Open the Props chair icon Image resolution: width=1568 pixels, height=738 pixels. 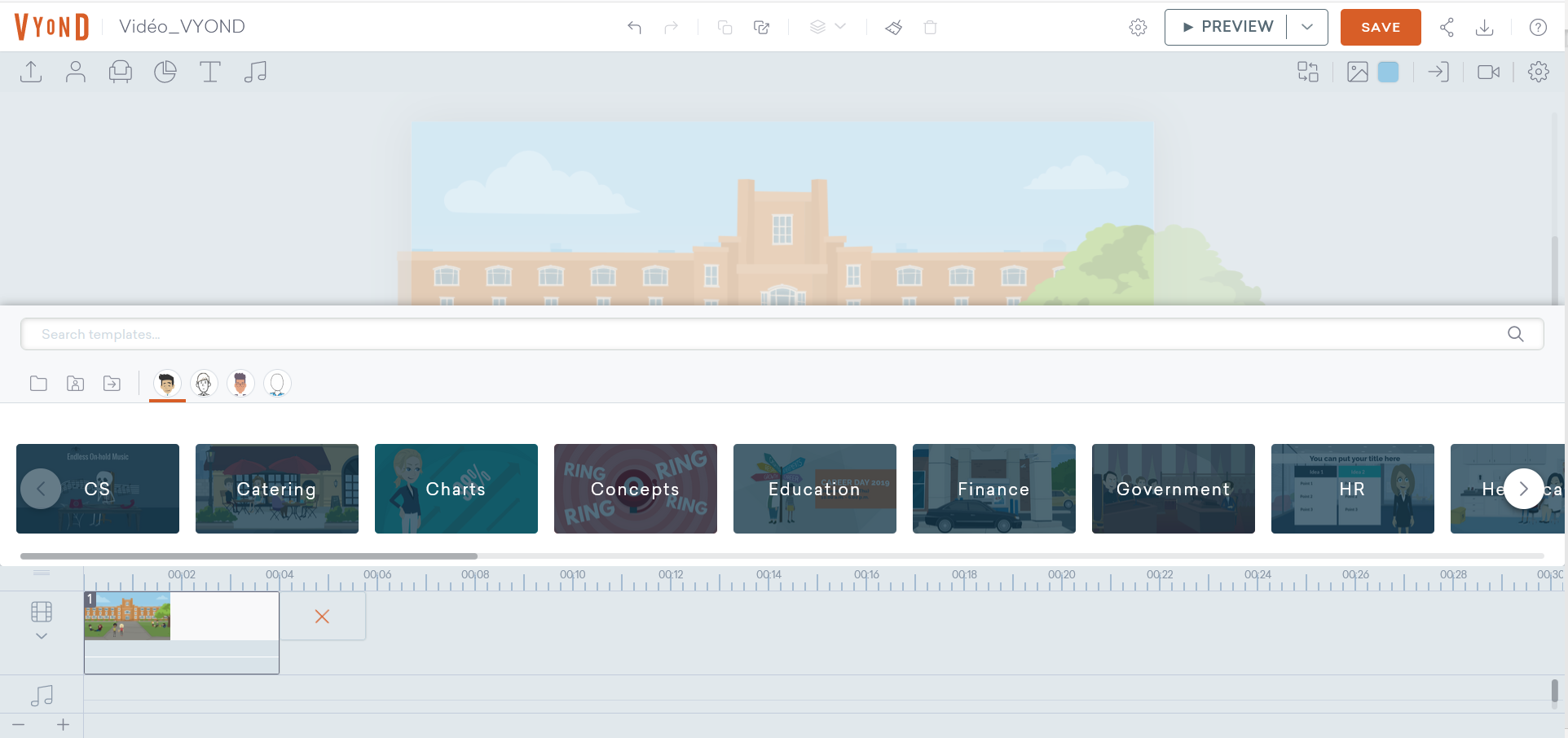121,72
